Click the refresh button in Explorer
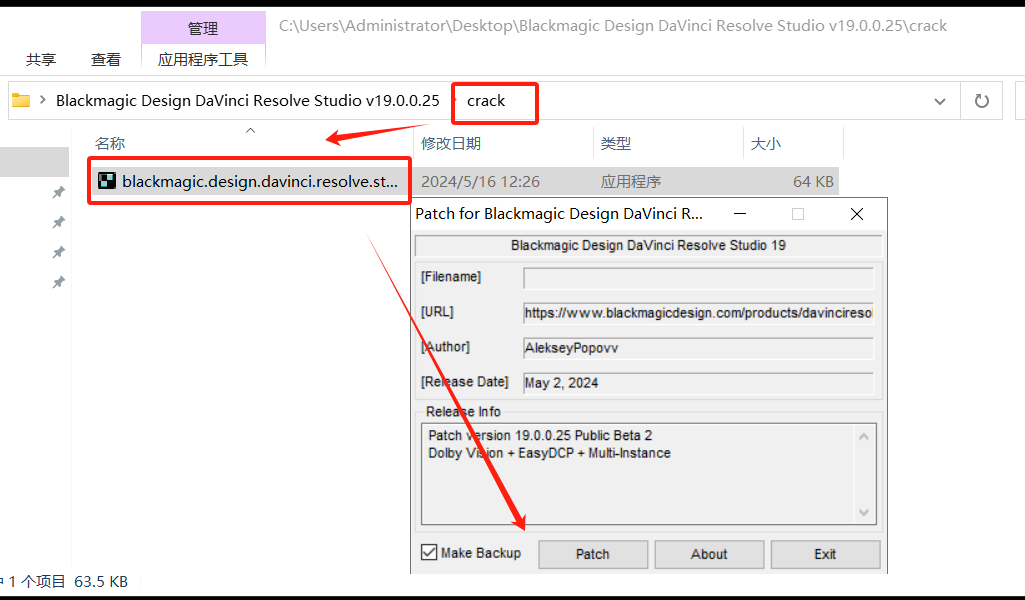Viewport: 1025px width, 600px height. click(x=982, y=101)
